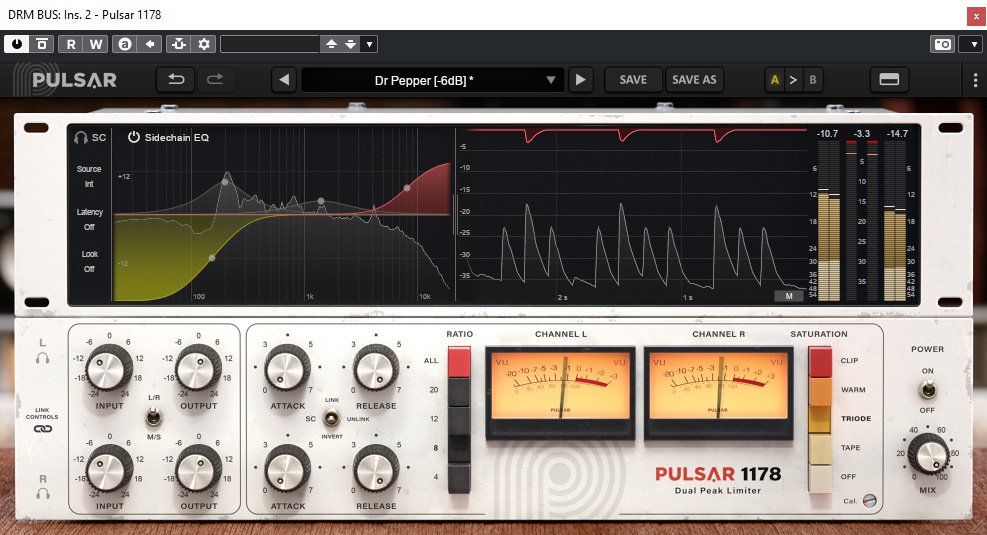987x535 pixels.
Task: Select the A compare state
Action: pos(774,80)
